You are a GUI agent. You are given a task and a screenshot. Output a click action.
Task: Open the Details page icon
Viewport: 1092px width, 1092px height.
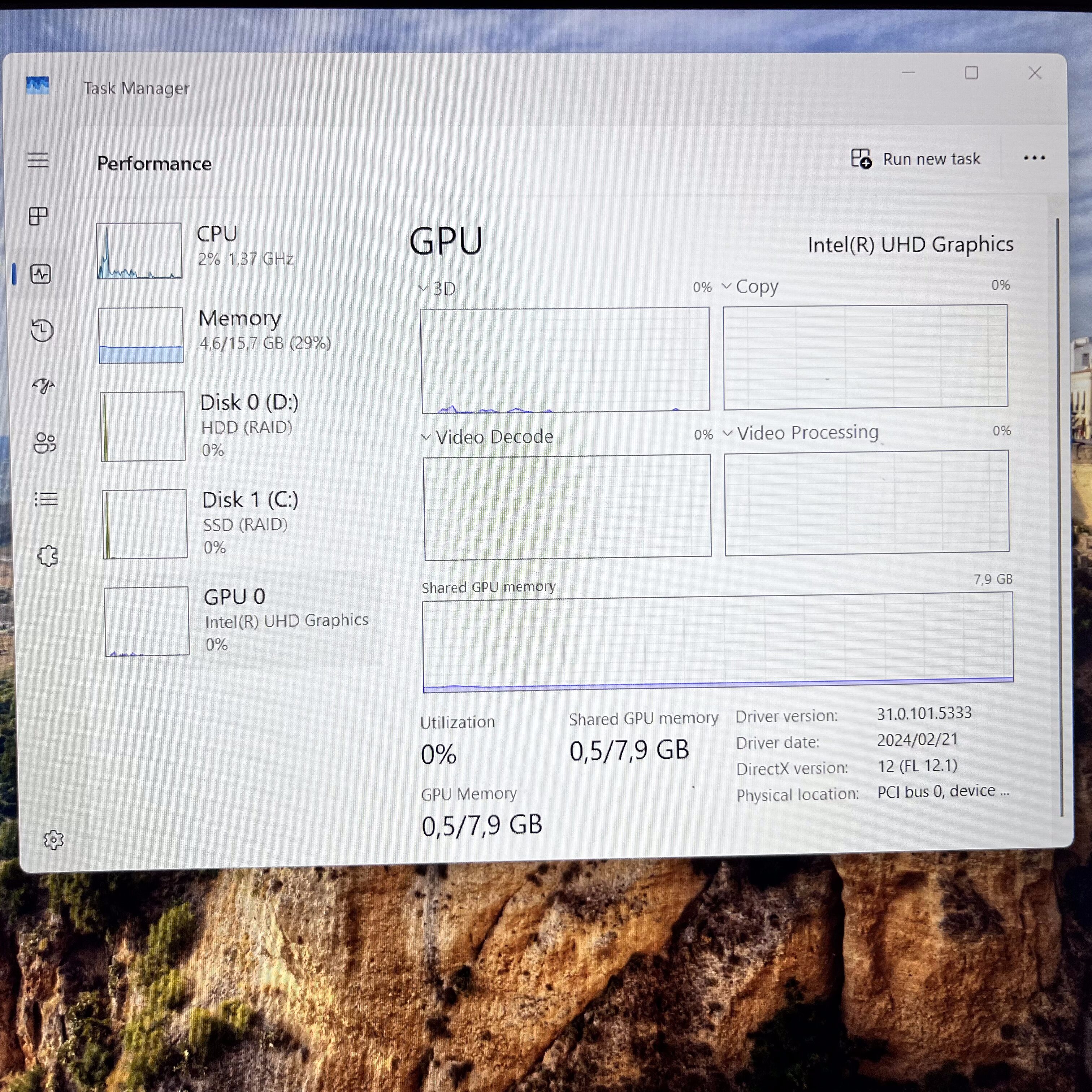coord(46,499)
